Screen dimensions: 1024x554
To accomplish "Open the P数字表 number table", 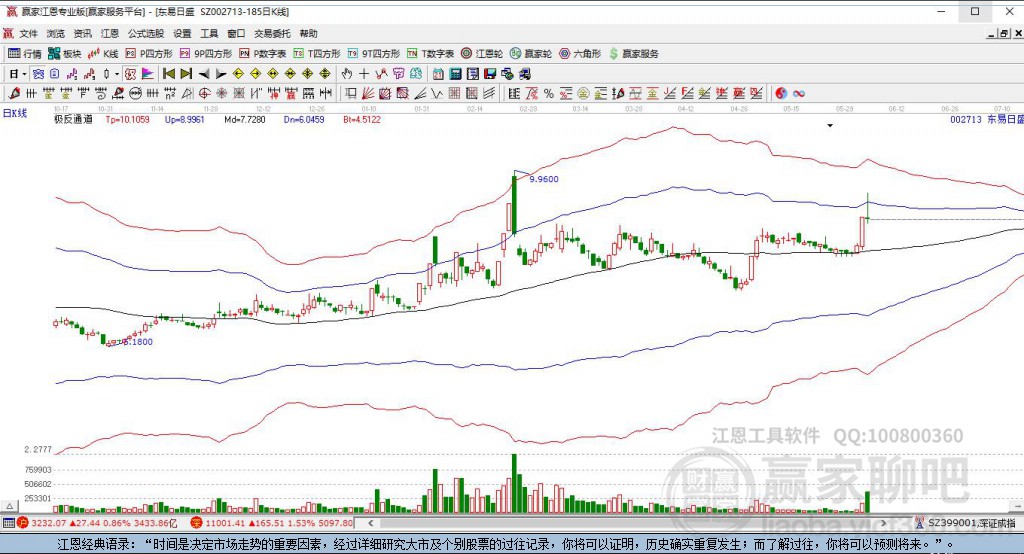I will tap(263, 54).
